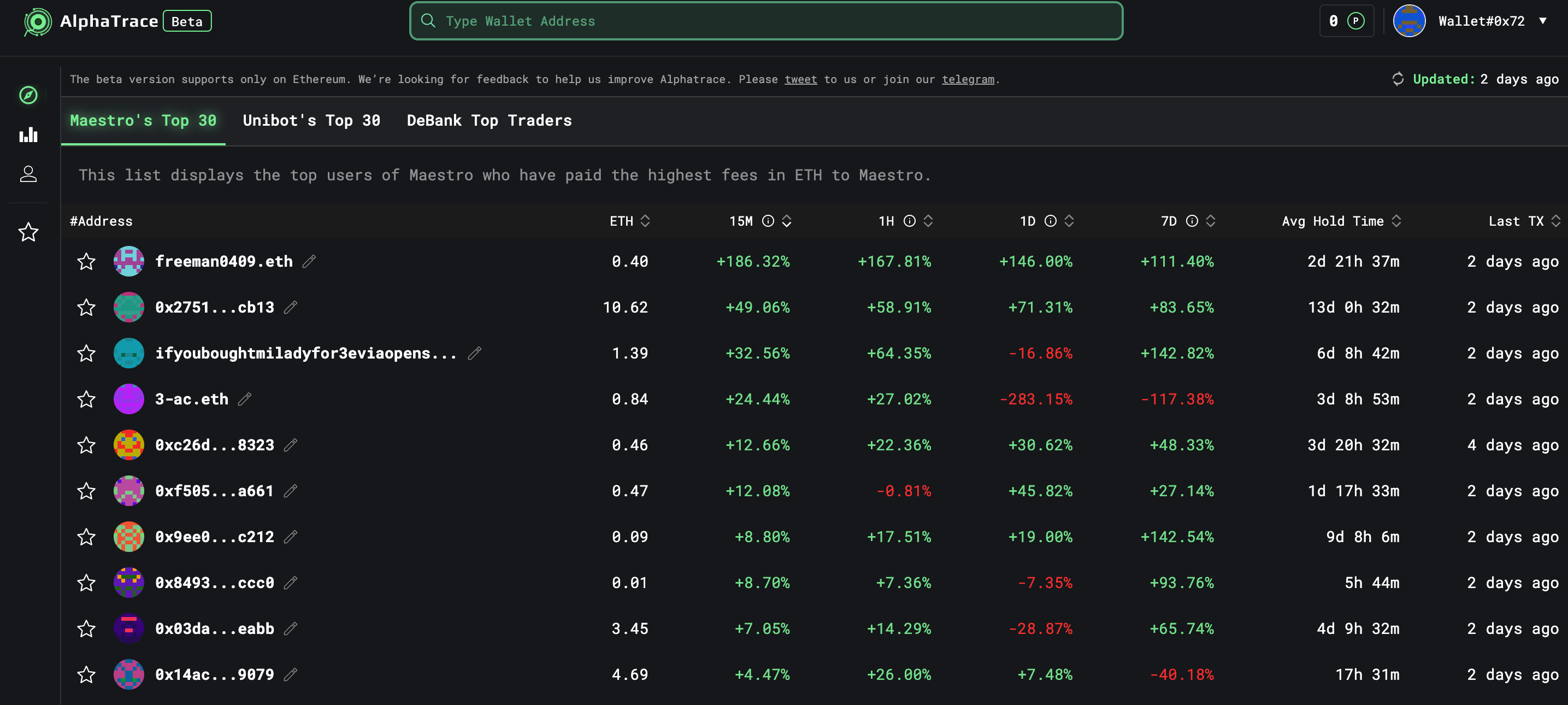Toggle favorite star for freeman0409.eth

(86, 261)
